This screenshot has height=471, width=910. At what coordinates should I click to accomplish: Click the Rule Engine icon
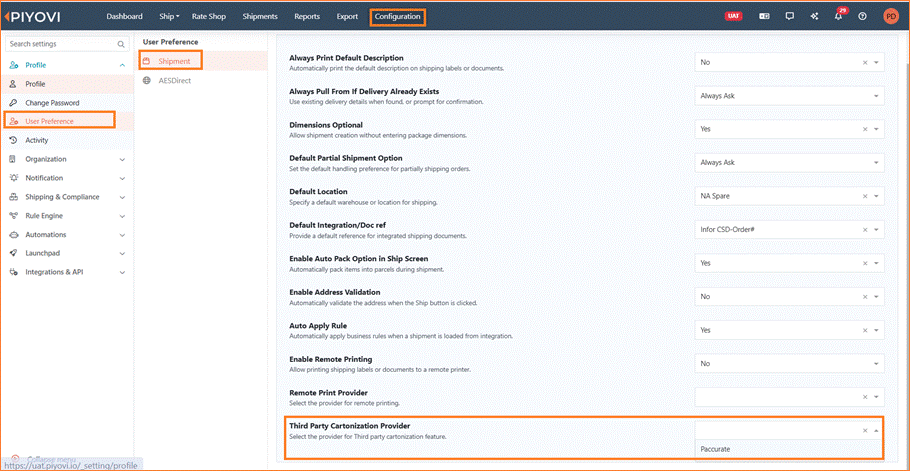[x=13, y=216]
